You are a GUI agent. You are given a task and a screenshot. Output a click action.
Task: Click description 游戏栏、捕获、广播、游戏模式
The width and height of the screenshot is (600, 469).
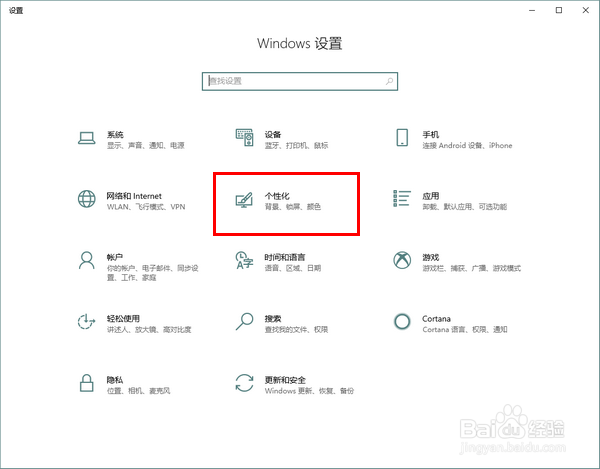tap(471, 268)
